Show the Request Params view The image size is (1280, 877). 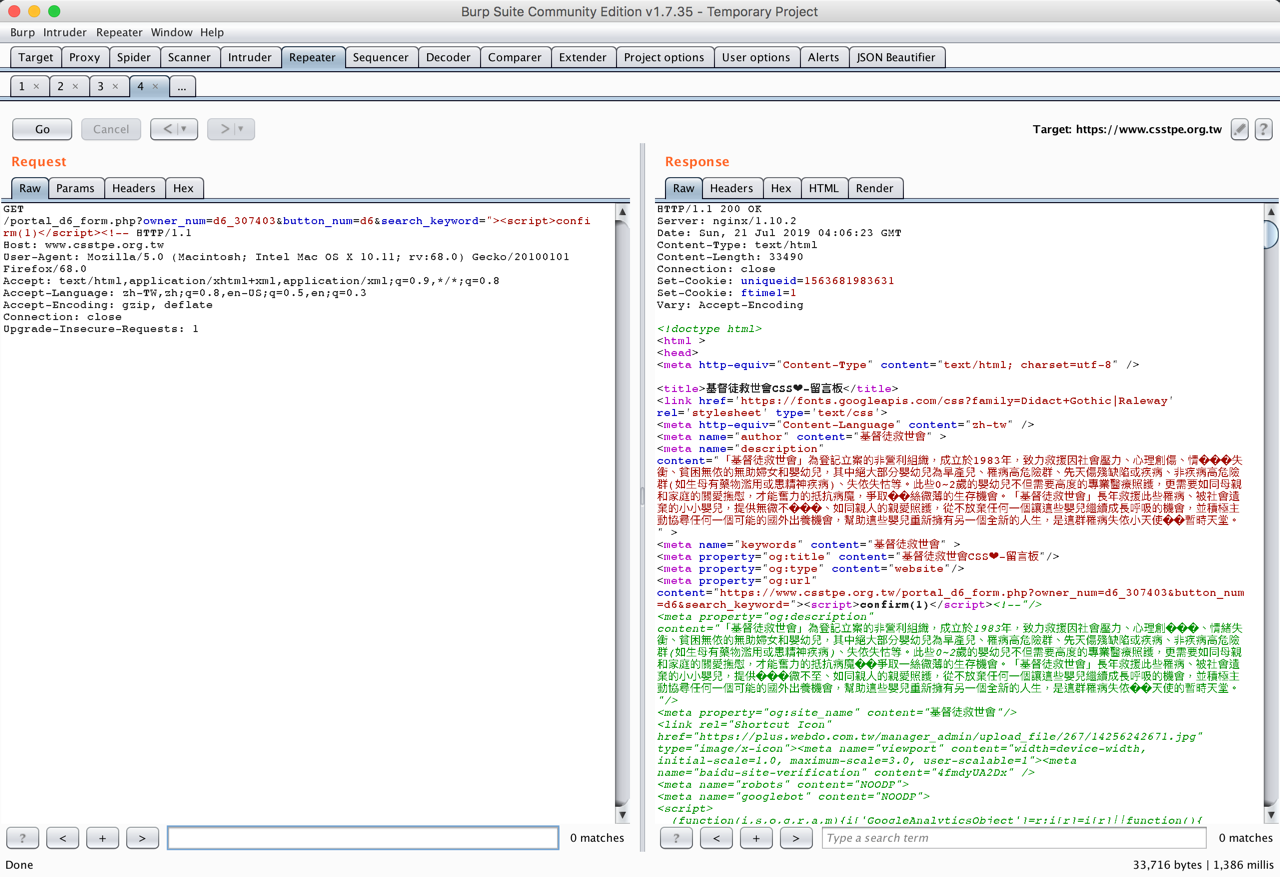point(75,188)
